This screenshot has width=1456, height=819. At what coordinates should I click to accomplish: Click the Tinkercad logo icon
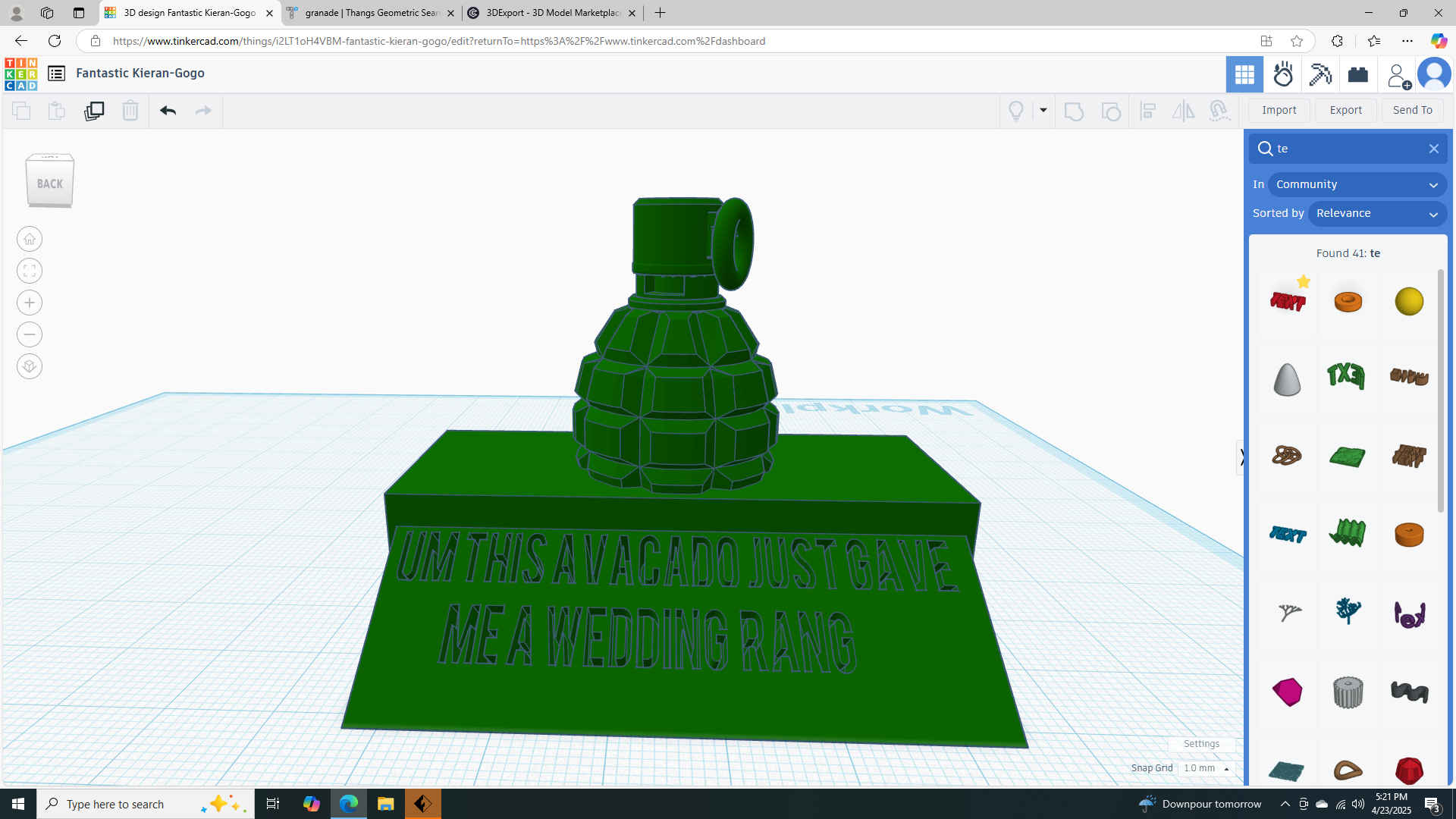pos(20,74)
